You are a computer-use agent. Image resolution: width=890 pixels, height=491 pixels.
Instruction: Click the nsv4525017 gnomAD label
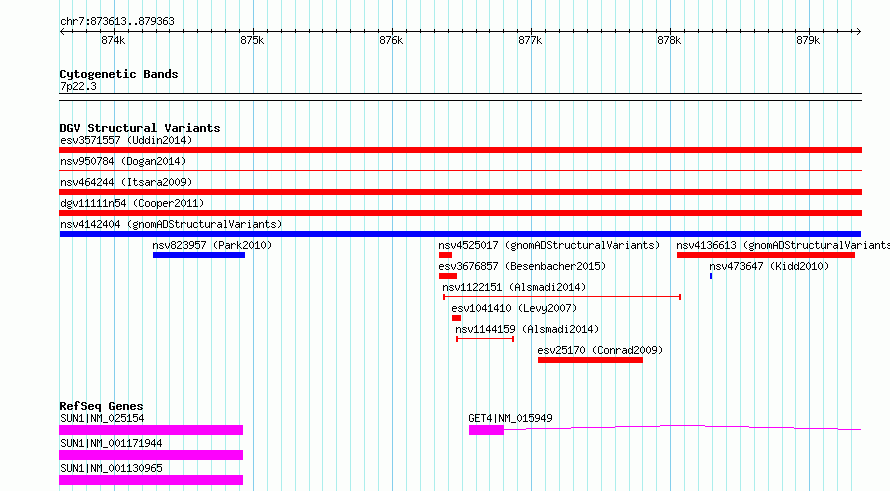[549, 245]
